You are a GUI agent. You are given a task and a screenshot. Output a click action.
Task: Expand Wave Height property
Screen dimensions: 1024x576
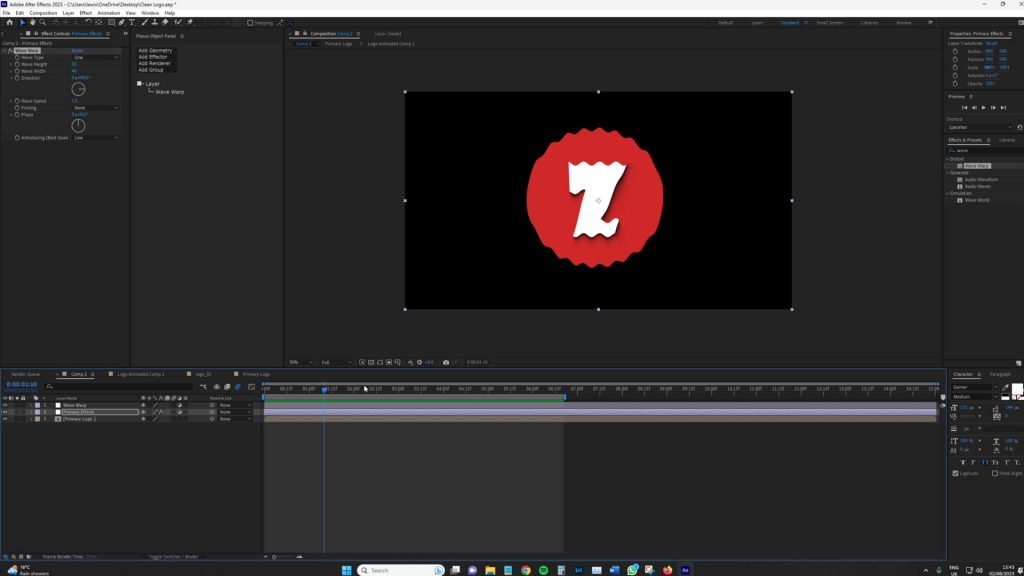coord(10,64)
